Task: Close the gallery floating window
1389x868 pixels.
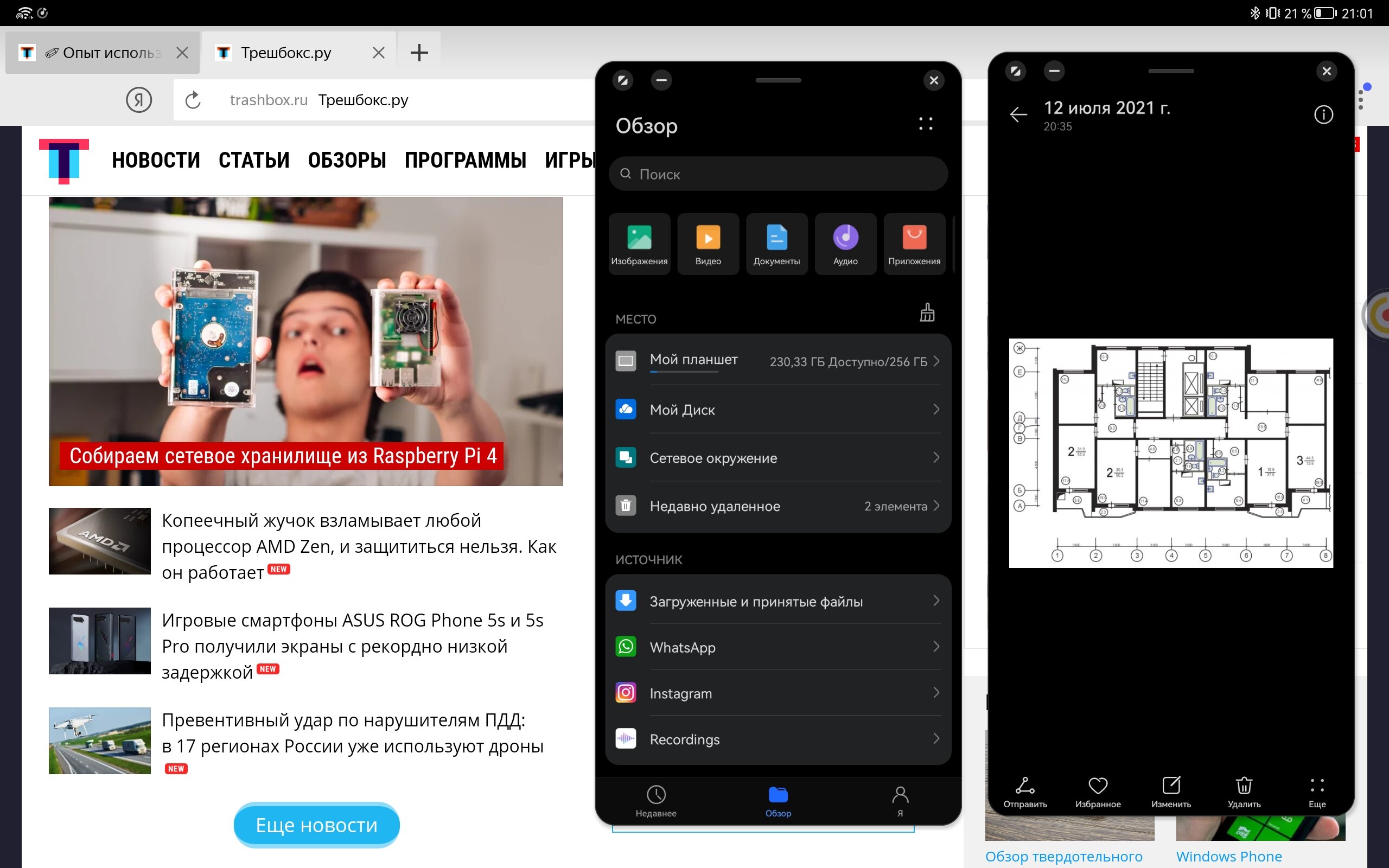Action: (x=1327, y=71)
